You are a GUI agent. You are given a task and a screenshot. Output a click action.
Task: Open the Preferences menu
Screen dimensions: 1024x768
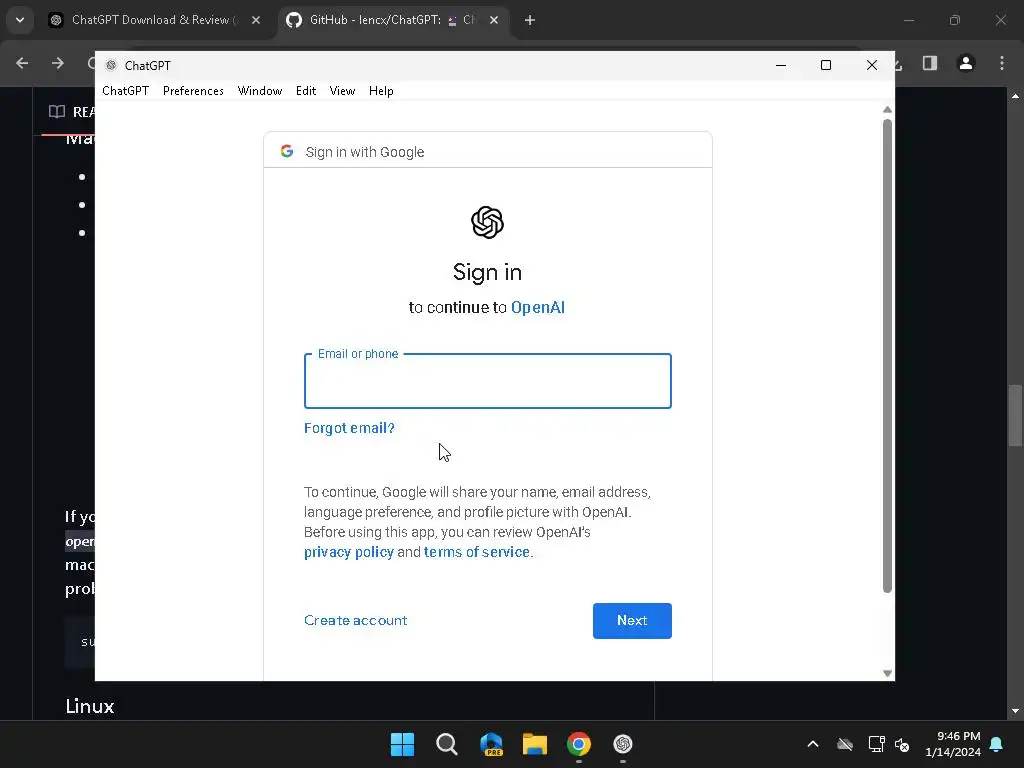pos(193,91)
